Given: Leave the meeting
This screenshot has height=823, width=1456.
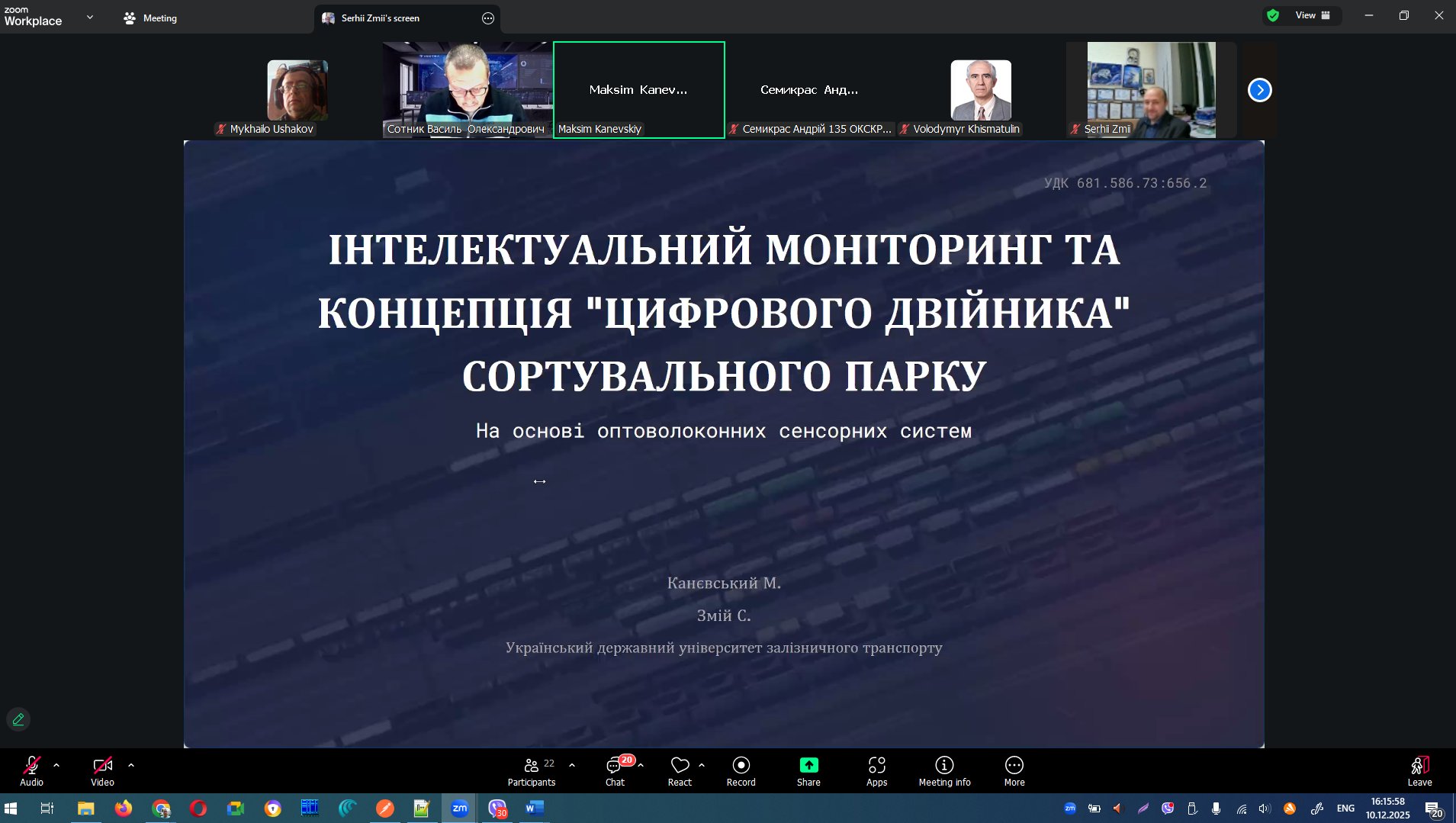Looking at the screenshot, I should [1419, 770].
